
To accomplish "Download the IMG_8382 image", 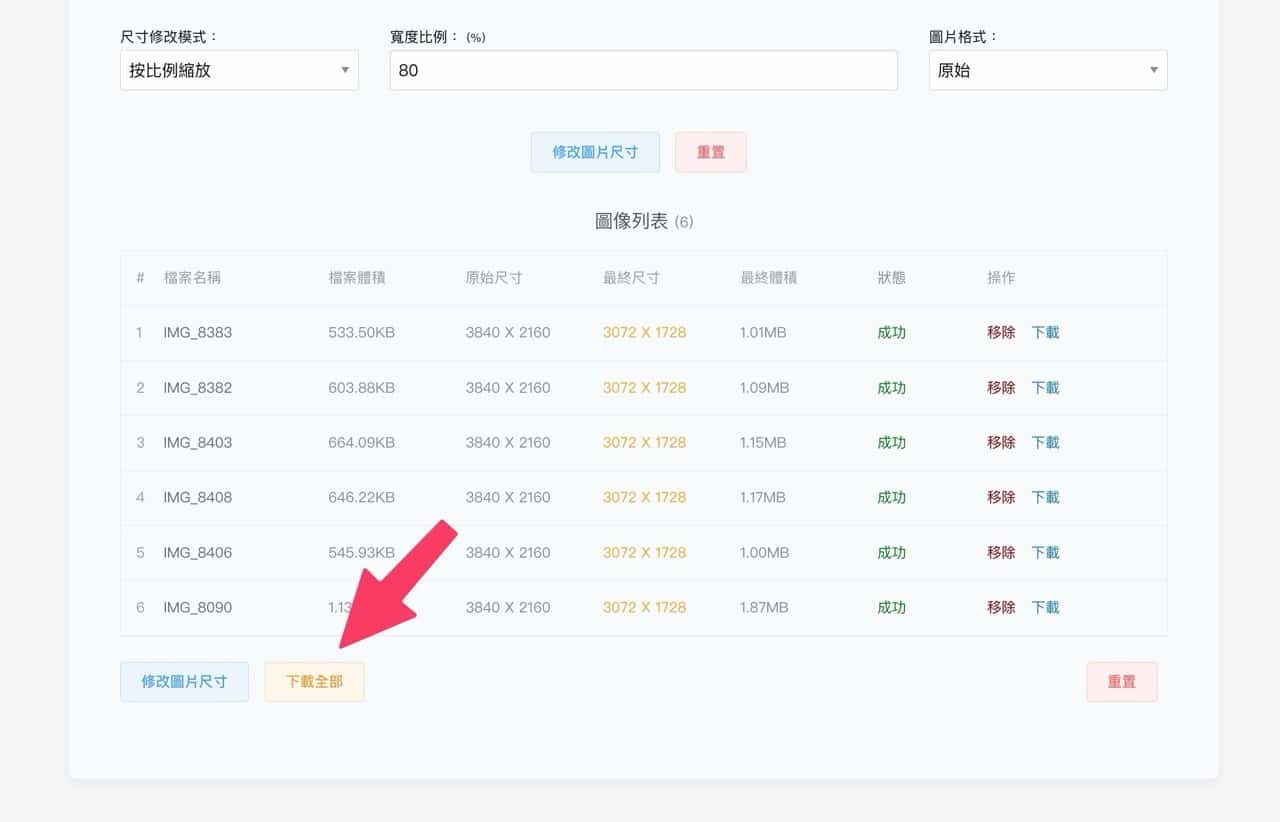I will 1045,388.
